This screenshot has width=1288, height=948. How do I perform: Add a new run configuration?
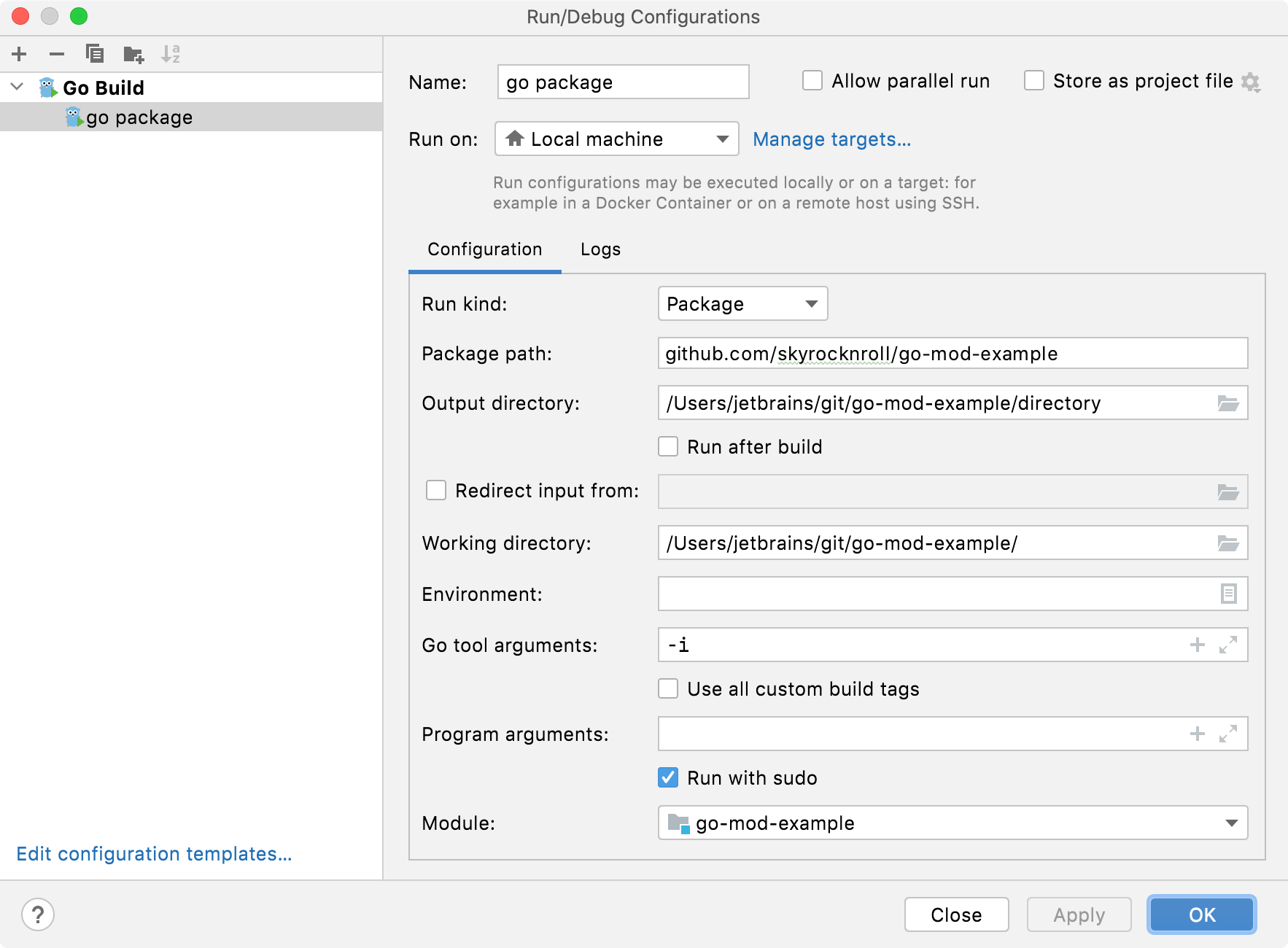[x=19, y=53]
